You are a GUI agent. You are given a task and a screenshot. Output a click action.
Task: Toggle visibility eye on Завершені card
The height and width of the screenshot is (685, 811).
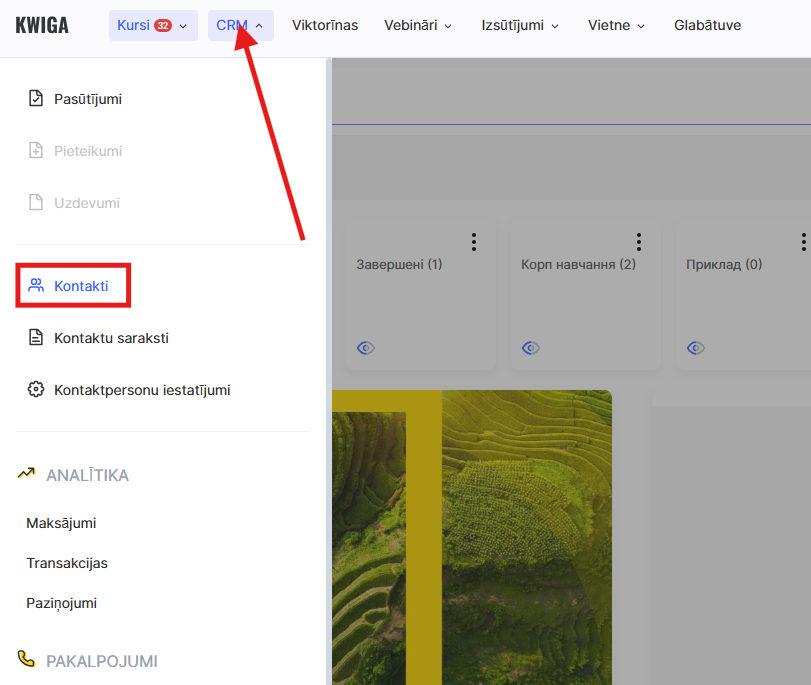[x=366, y=348]
